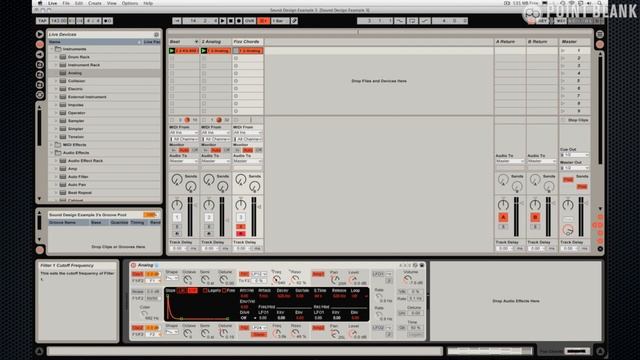The width and height of the screenshot is (640, 360).
Task: Click the Follow playback icon
Action: pos(176,21)
